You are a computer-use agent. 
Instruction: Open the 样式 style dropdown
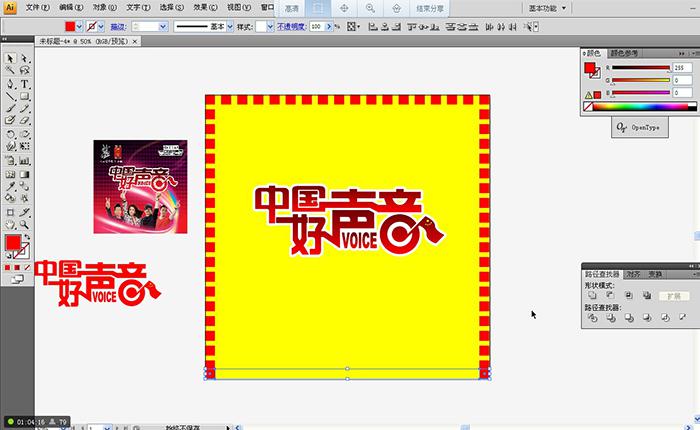click(270, 27)
